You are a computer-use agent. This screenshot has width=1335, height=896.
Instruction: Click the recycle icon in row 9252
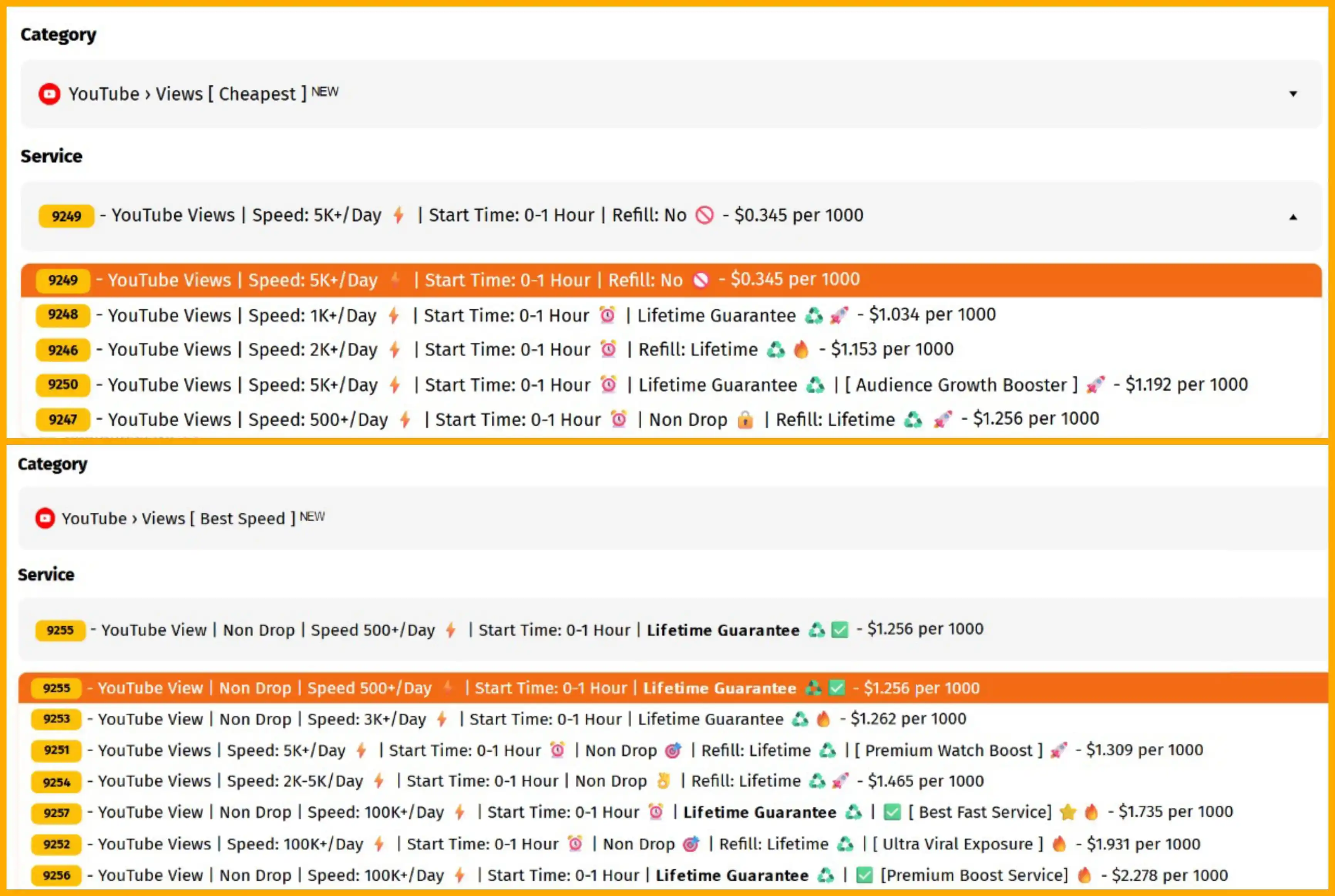(x=845, y=844)
